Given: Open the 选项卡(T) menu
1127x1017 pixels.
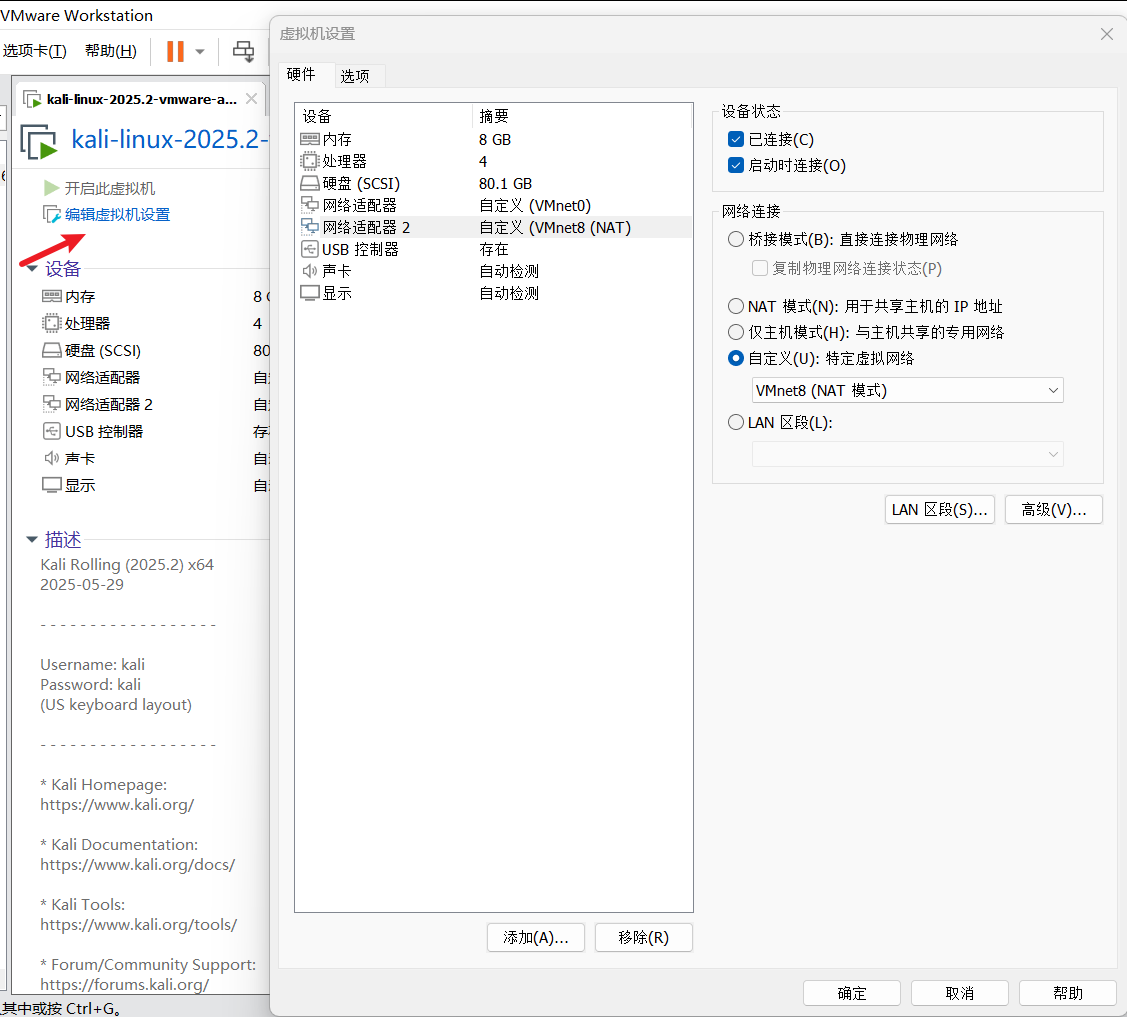Looking at the screenshot, I should [x=34, y=51].
